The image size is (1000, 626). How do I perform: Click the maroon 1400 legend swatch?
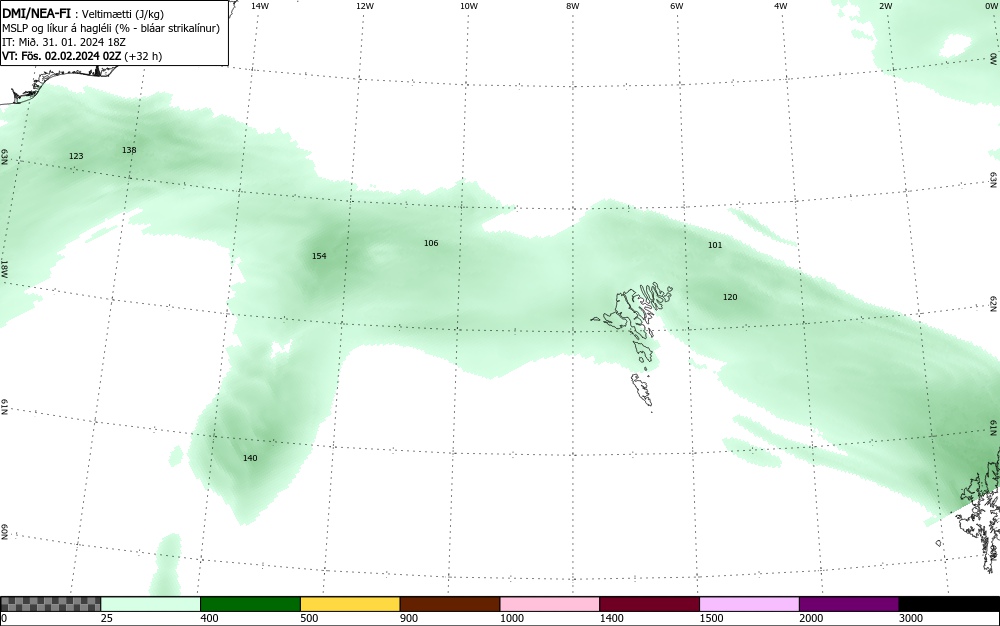coord(649,604)
